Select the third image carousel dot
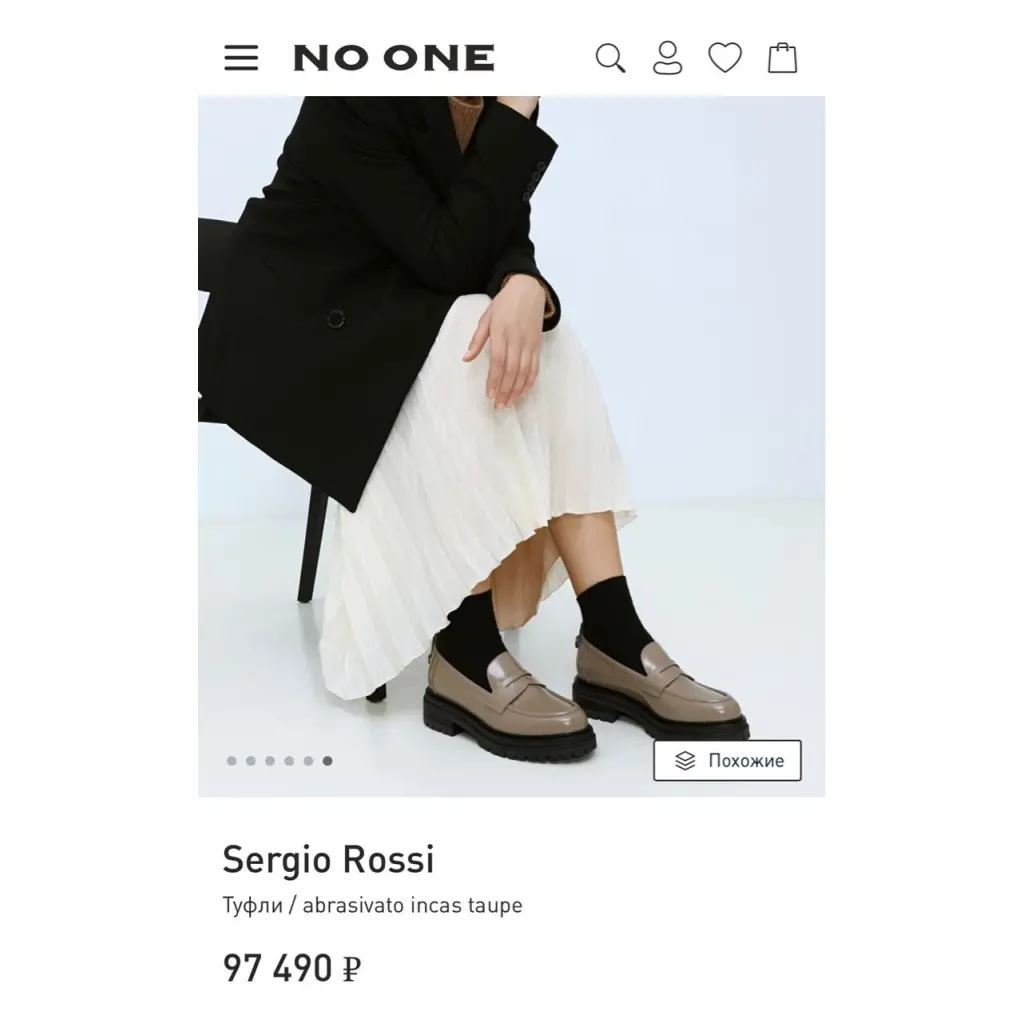The width and height of the screenshot is (1024, 1024). (x=270, y=761)
